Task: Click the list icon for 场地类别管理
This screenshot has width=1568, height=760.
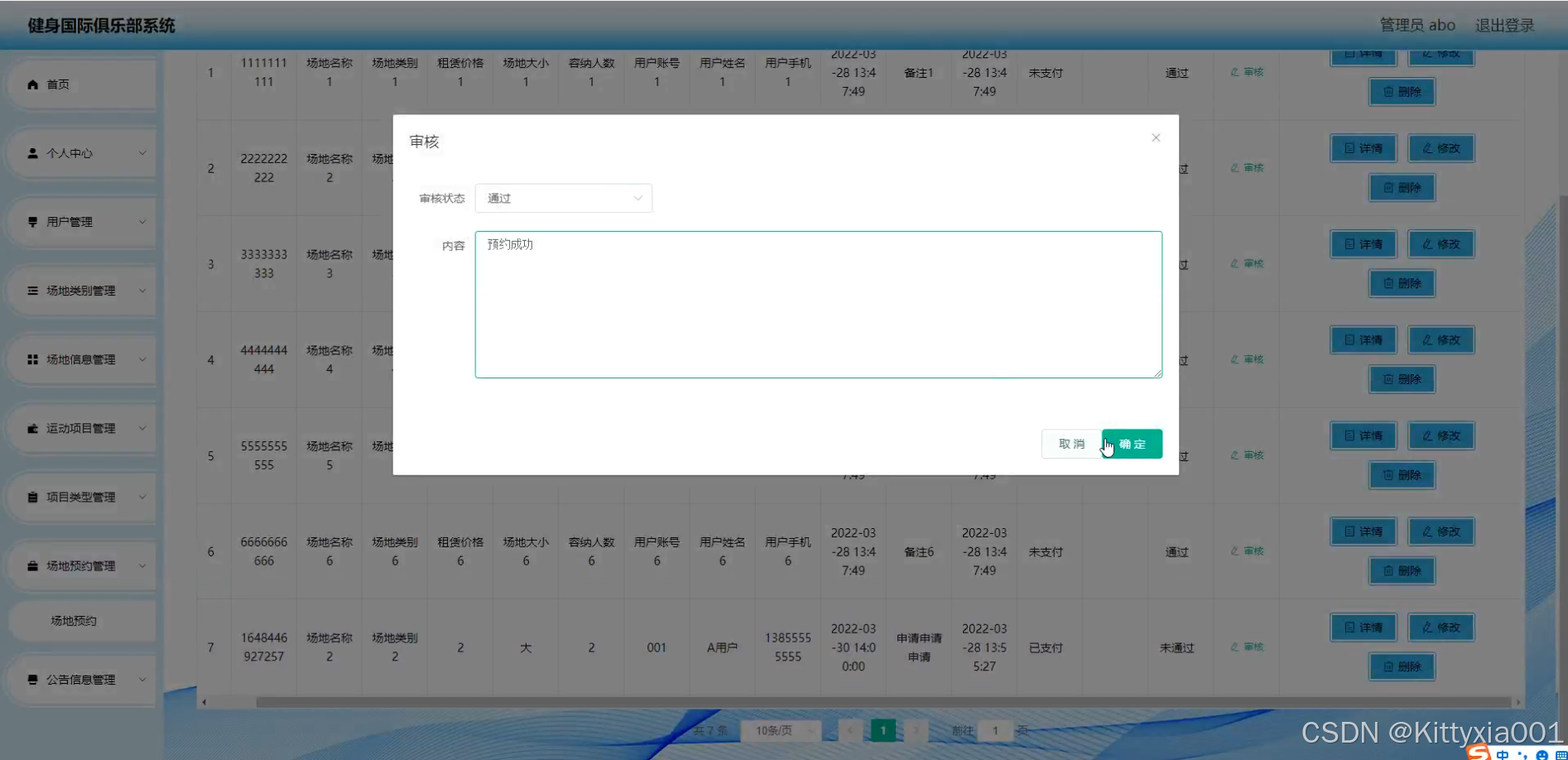Action: (32, 291)
